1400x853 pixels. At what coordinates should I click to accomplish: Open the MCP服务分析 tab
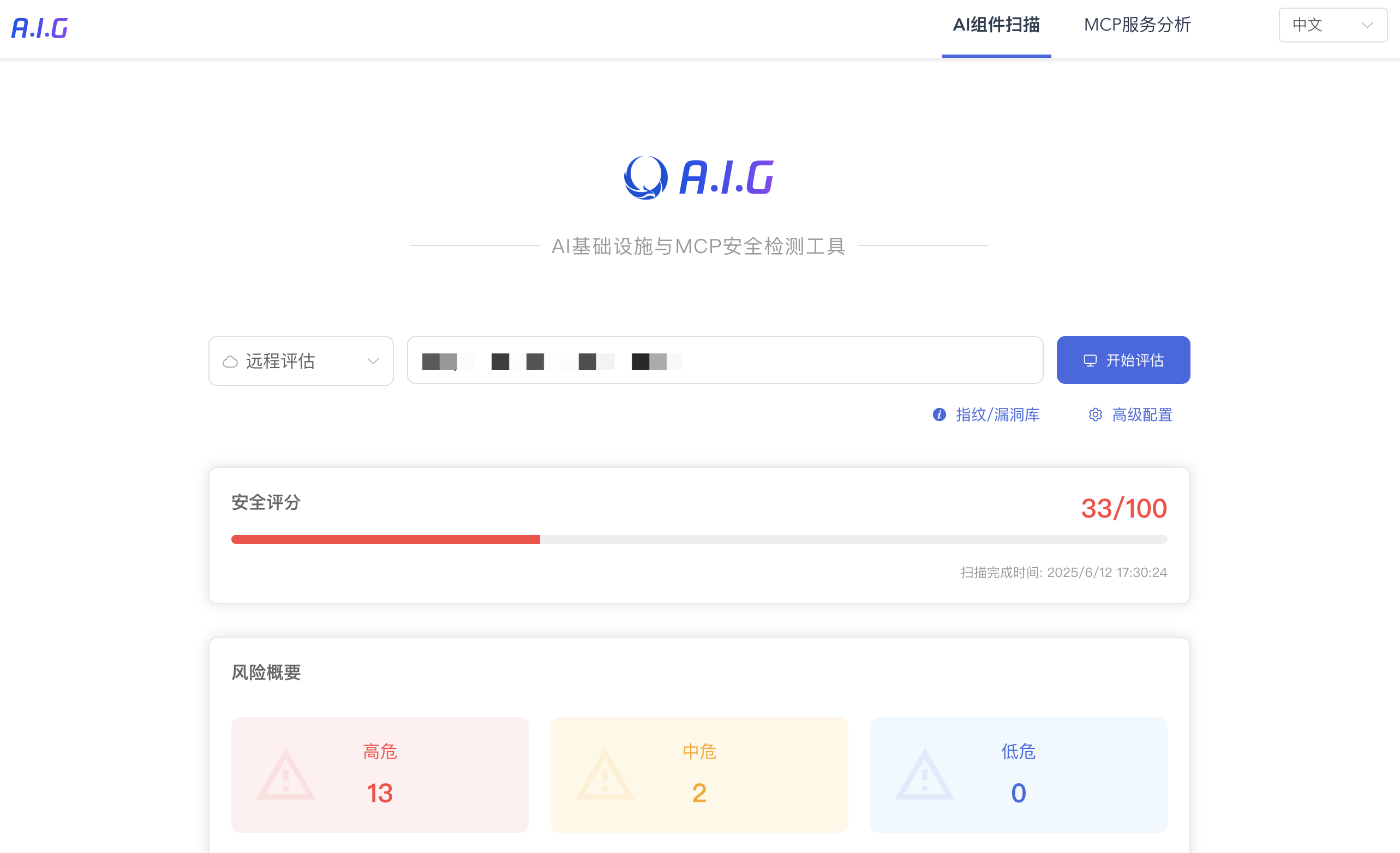(1137, 25)
